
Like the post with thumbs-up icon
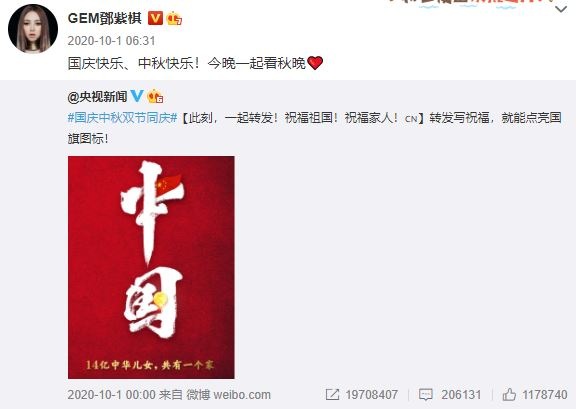509,395
